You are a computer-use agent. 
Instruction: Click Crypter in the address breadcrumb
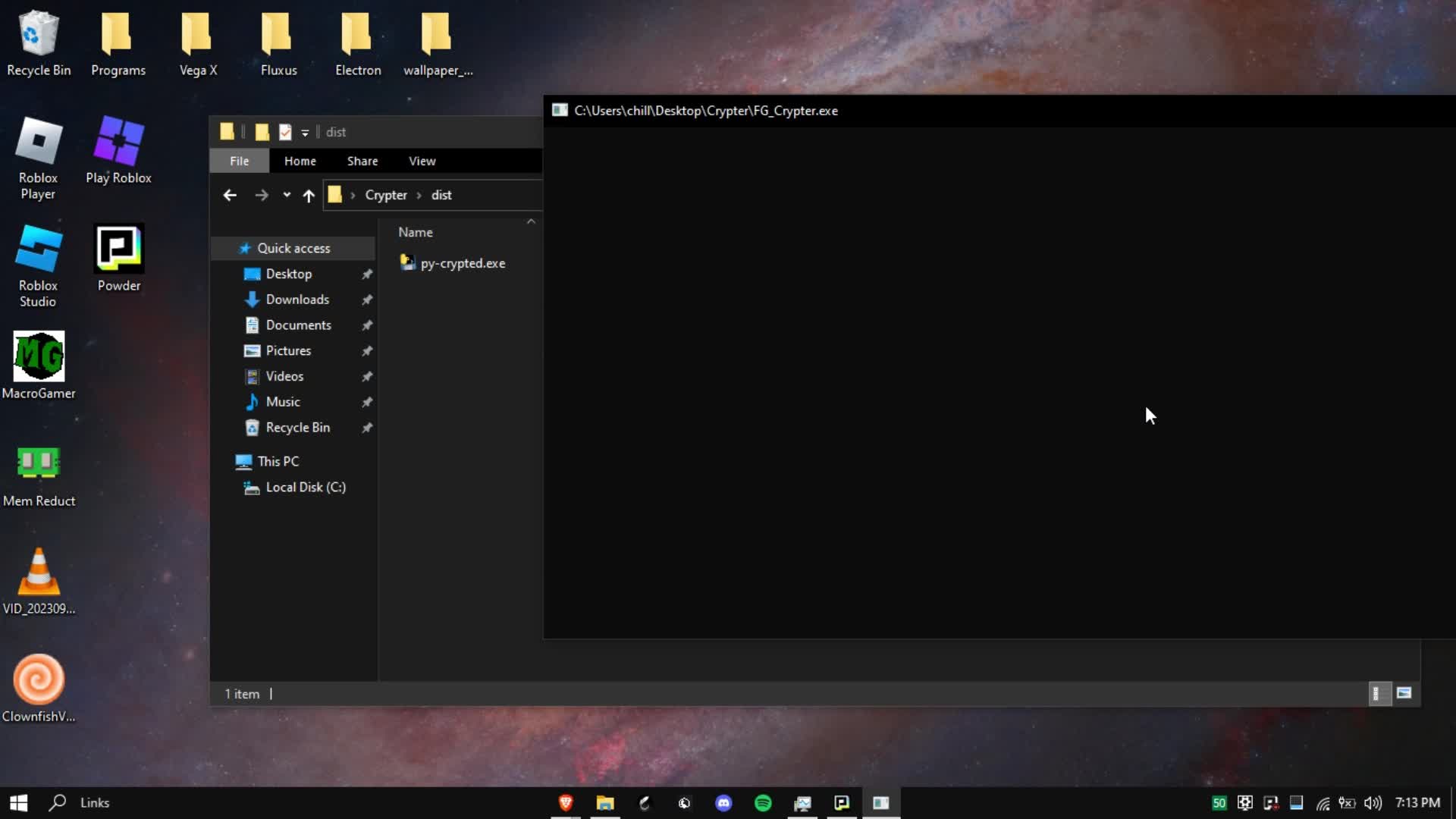point(385,195)
